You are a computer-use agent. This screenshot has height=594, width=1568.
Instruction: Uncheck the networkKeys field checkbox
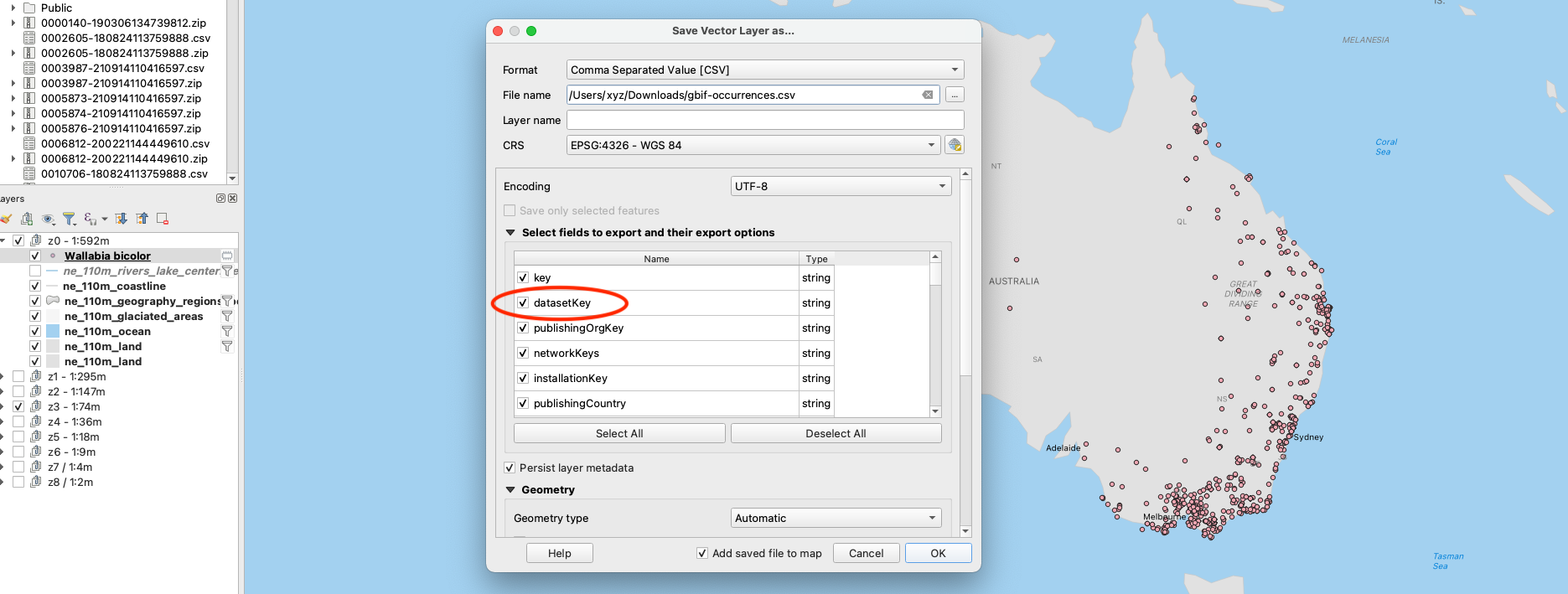point(523,353)
